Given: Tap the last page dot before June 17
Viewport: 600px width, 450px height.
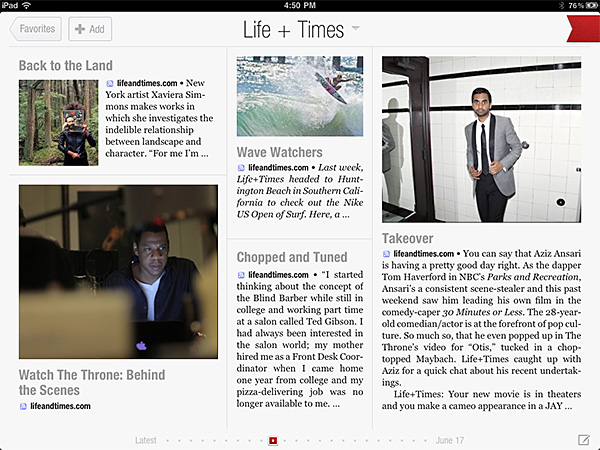Looking at the screenshot, I should click(x=425, y=441).
